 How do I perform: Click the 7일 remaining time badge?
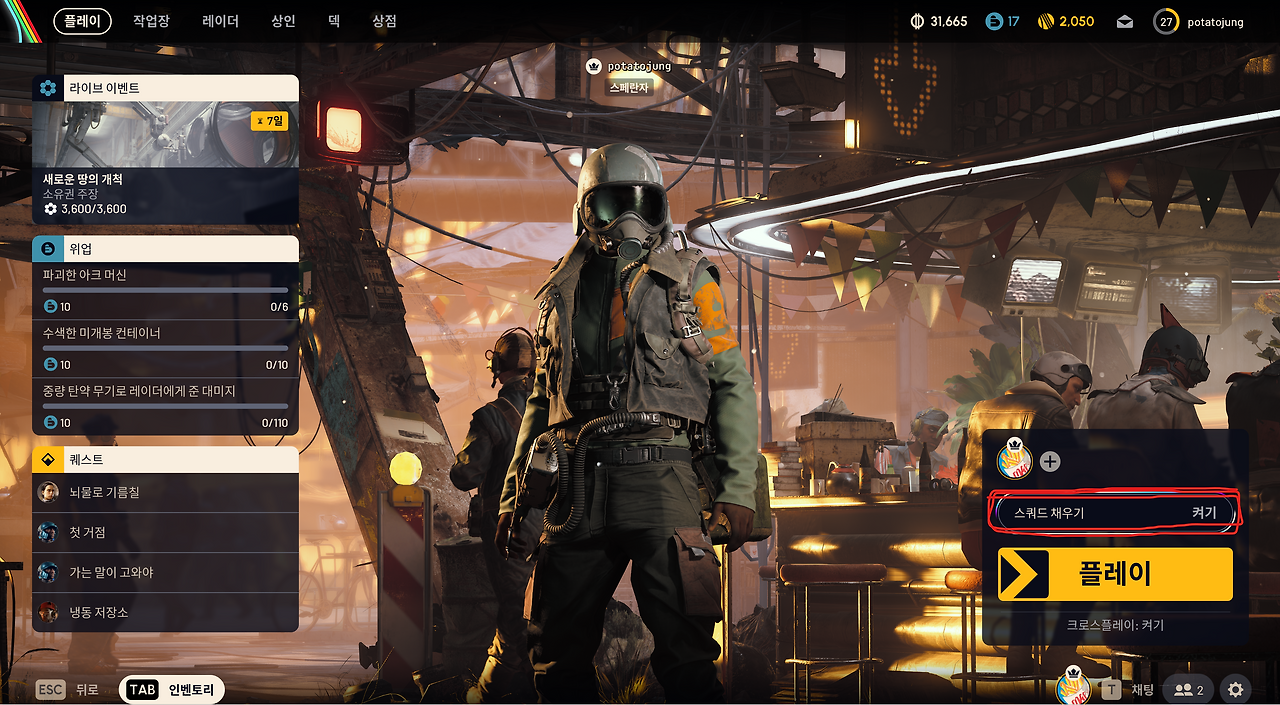270,121
